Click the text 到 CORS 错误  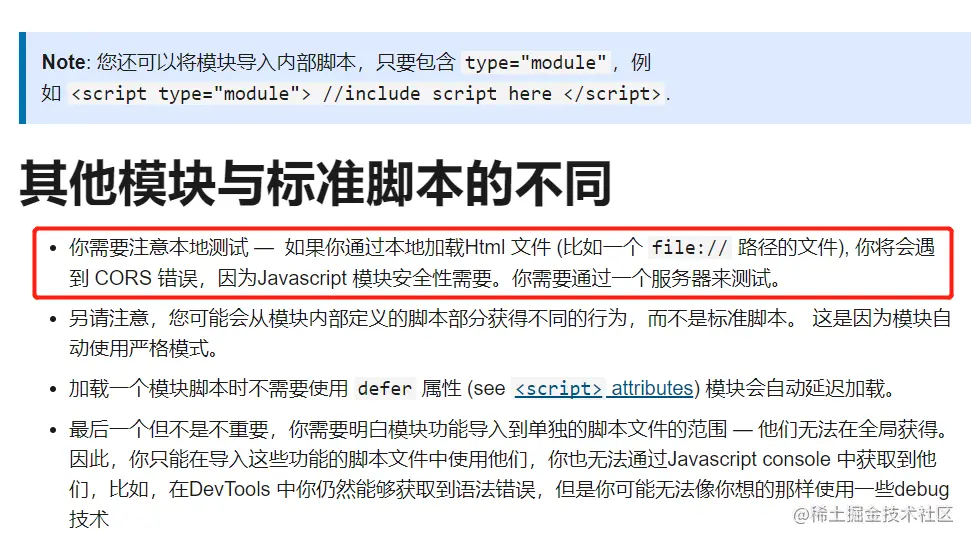(x=133, y=279)
